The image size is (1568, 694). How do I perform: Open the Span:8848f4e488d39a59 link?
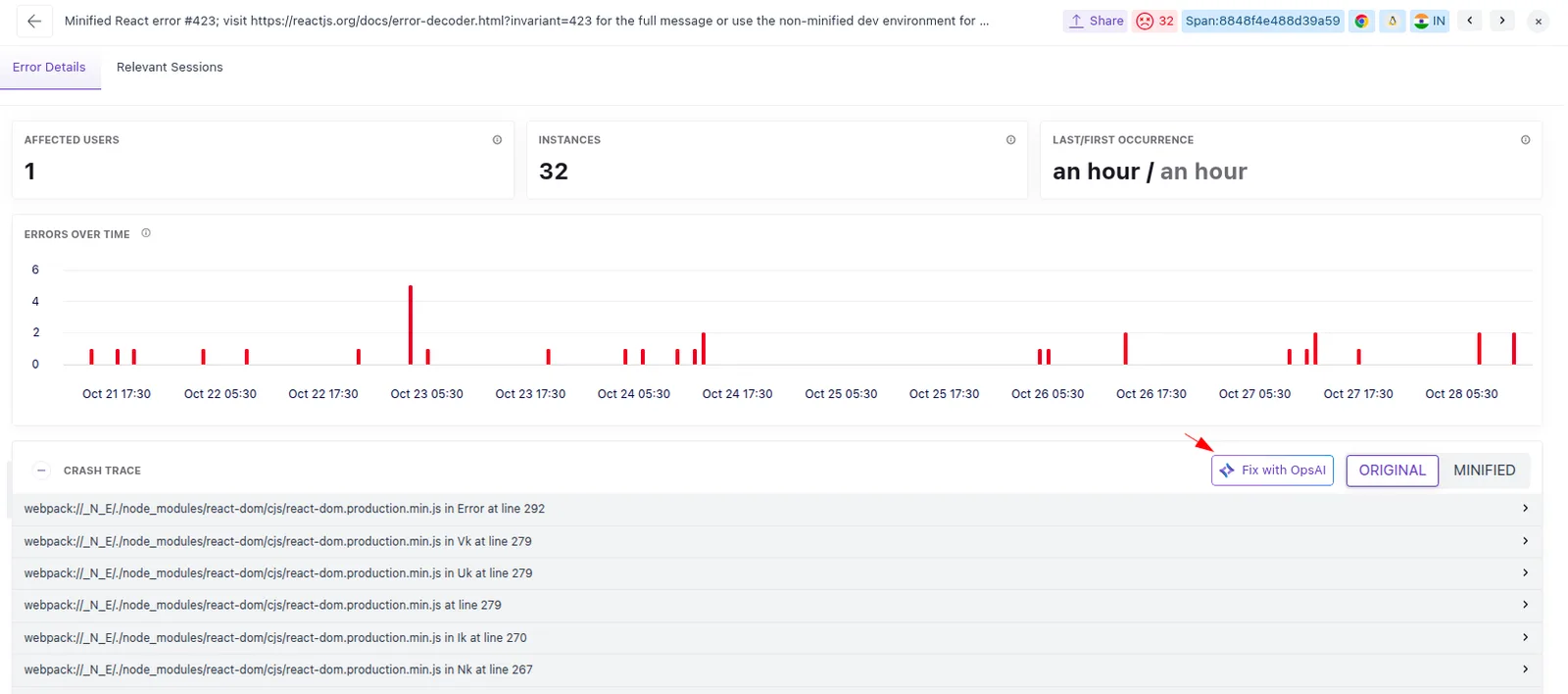1262,21
